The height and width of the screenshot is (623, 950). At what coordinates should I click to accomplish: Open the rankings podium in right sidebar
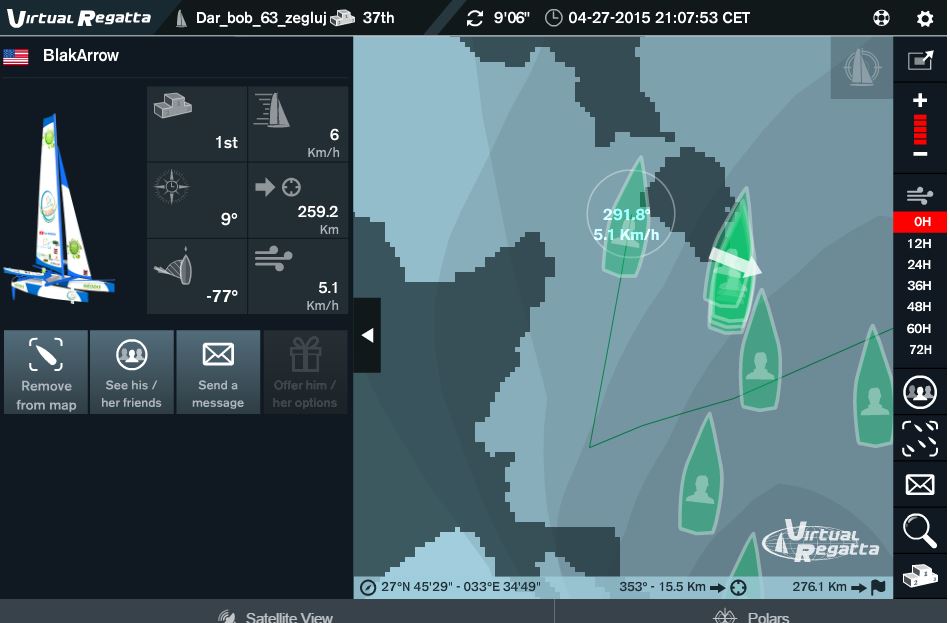pyautogui.click(x=920, y=576)
